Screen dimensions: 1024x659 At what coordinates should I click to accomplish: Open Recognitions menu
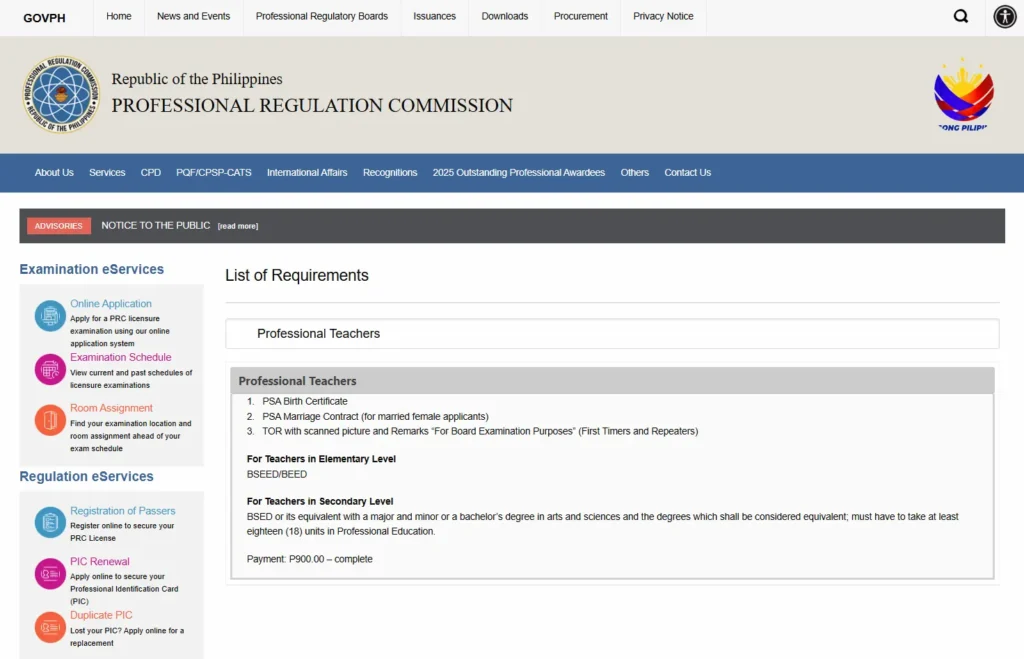tap(390, 172)
